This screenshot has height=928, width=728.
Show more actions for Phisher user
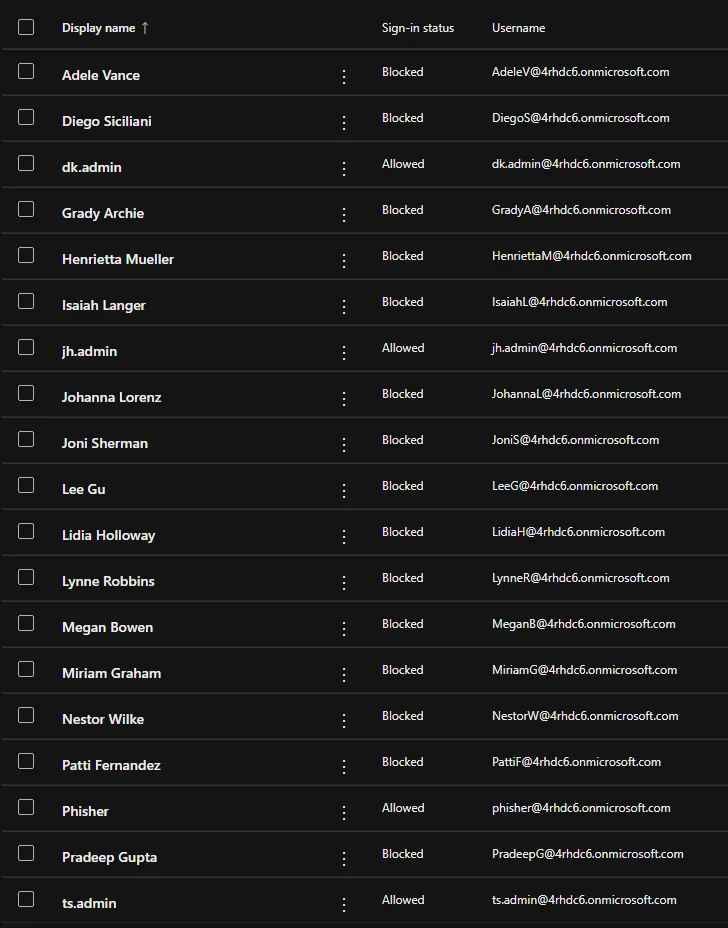click(344, 812)
